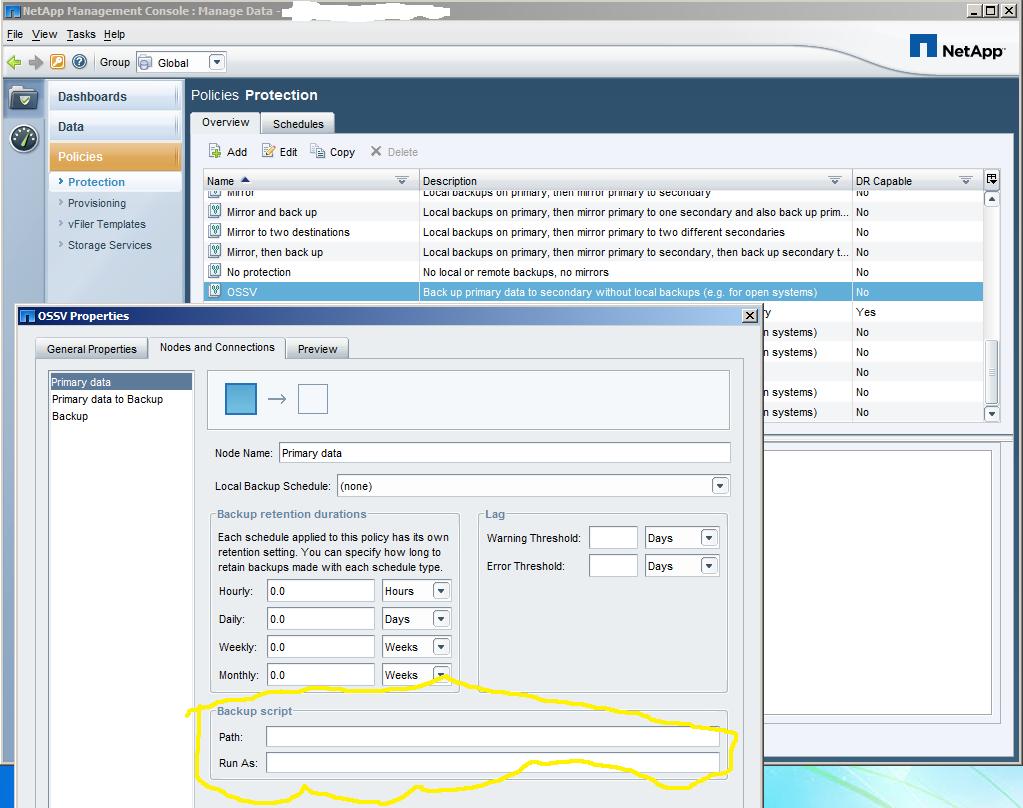Click Edit policy toolbar button
1023x808 pixels.
[279, 151]
